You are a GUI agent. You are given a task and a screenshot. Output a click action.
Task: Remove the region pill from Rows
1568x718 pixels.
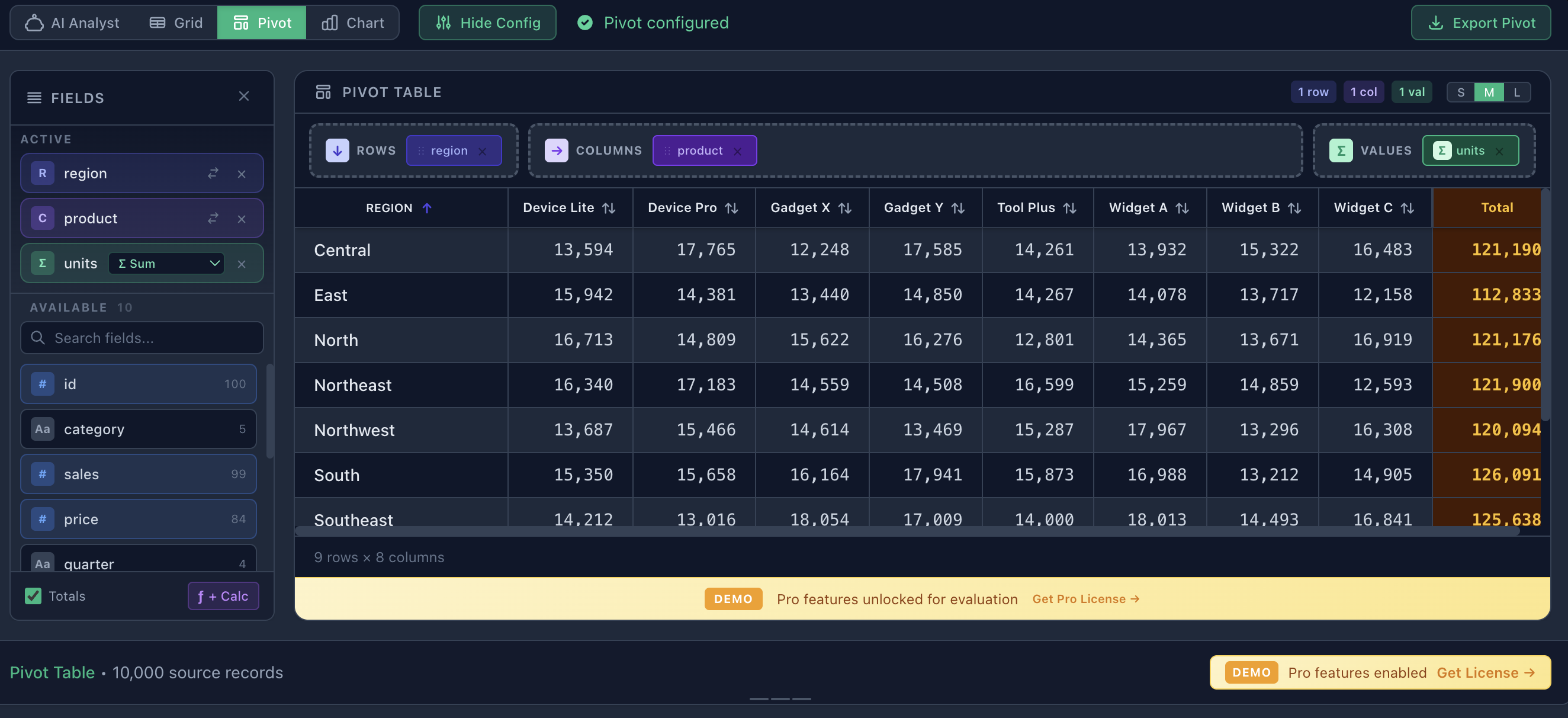coord(483,150)
